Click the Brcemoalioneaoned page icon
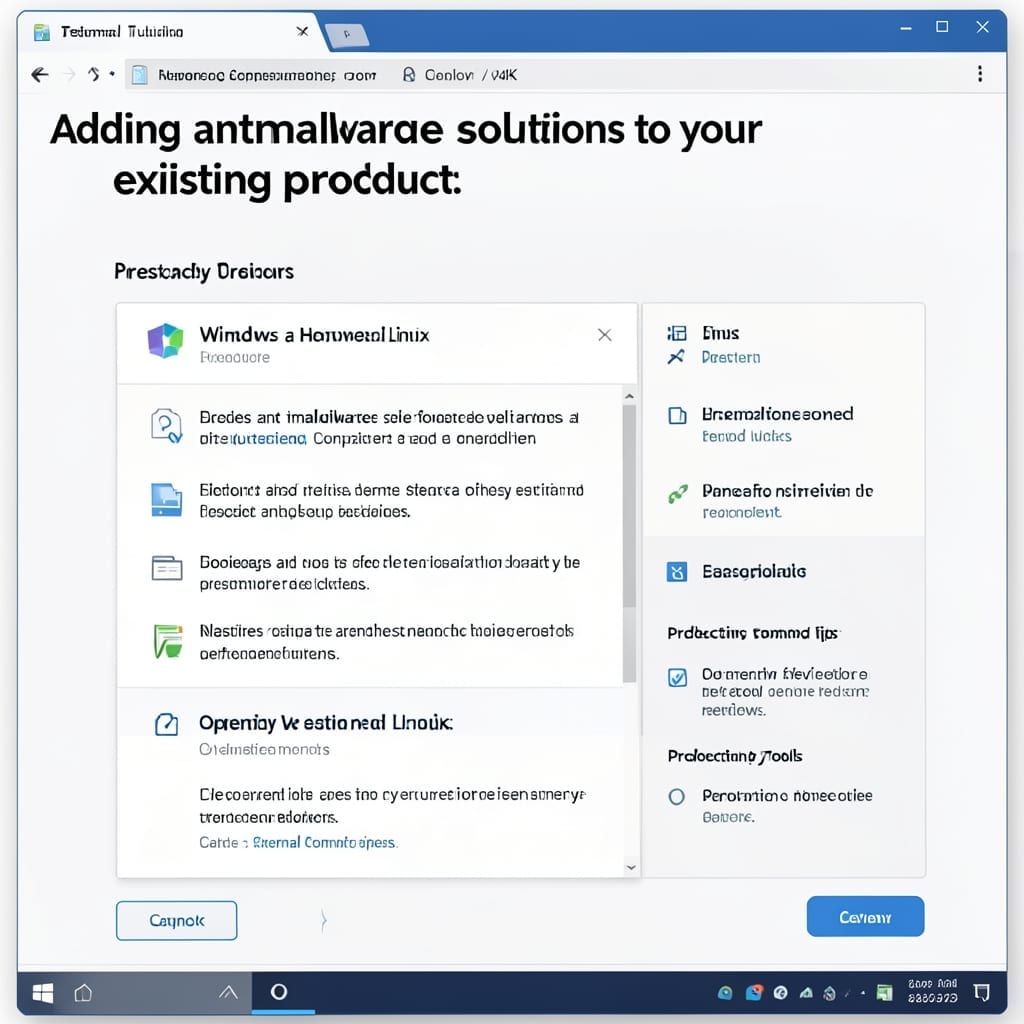Screen dimensions: 1024x1024 677,415
